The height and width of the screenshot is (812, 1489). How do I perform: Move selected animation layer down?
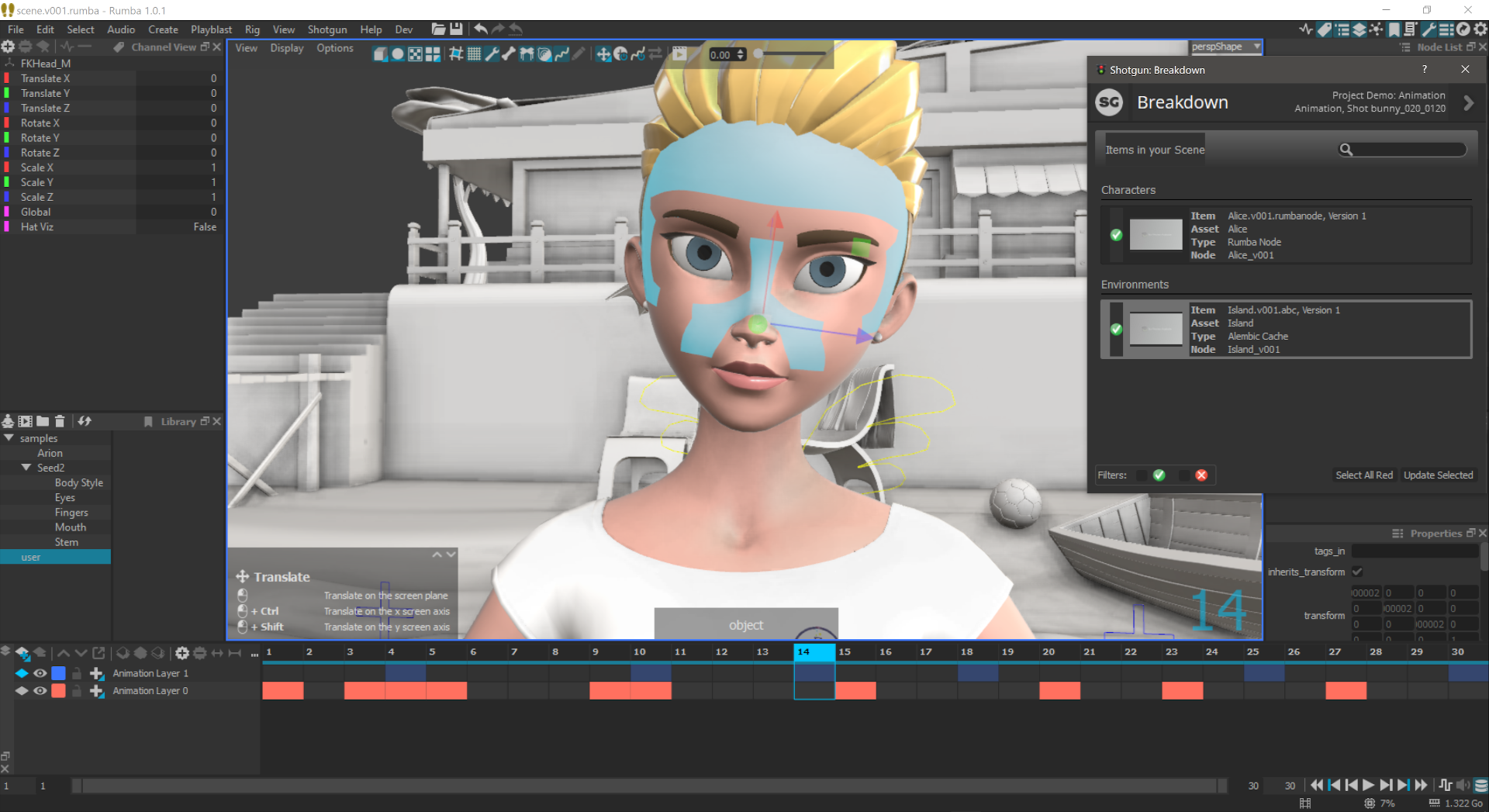(81, 653)
